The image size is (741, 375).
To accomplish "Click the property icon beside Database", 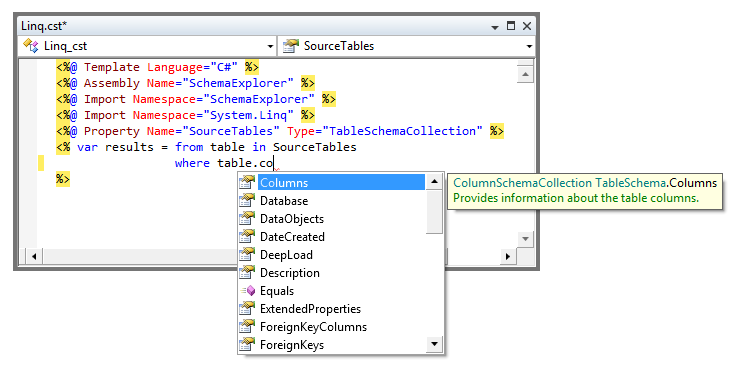I will [x=247, y=200].
